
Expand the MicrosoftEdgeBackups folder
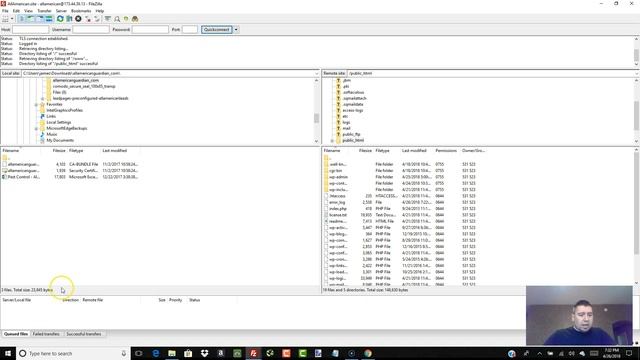36,129
